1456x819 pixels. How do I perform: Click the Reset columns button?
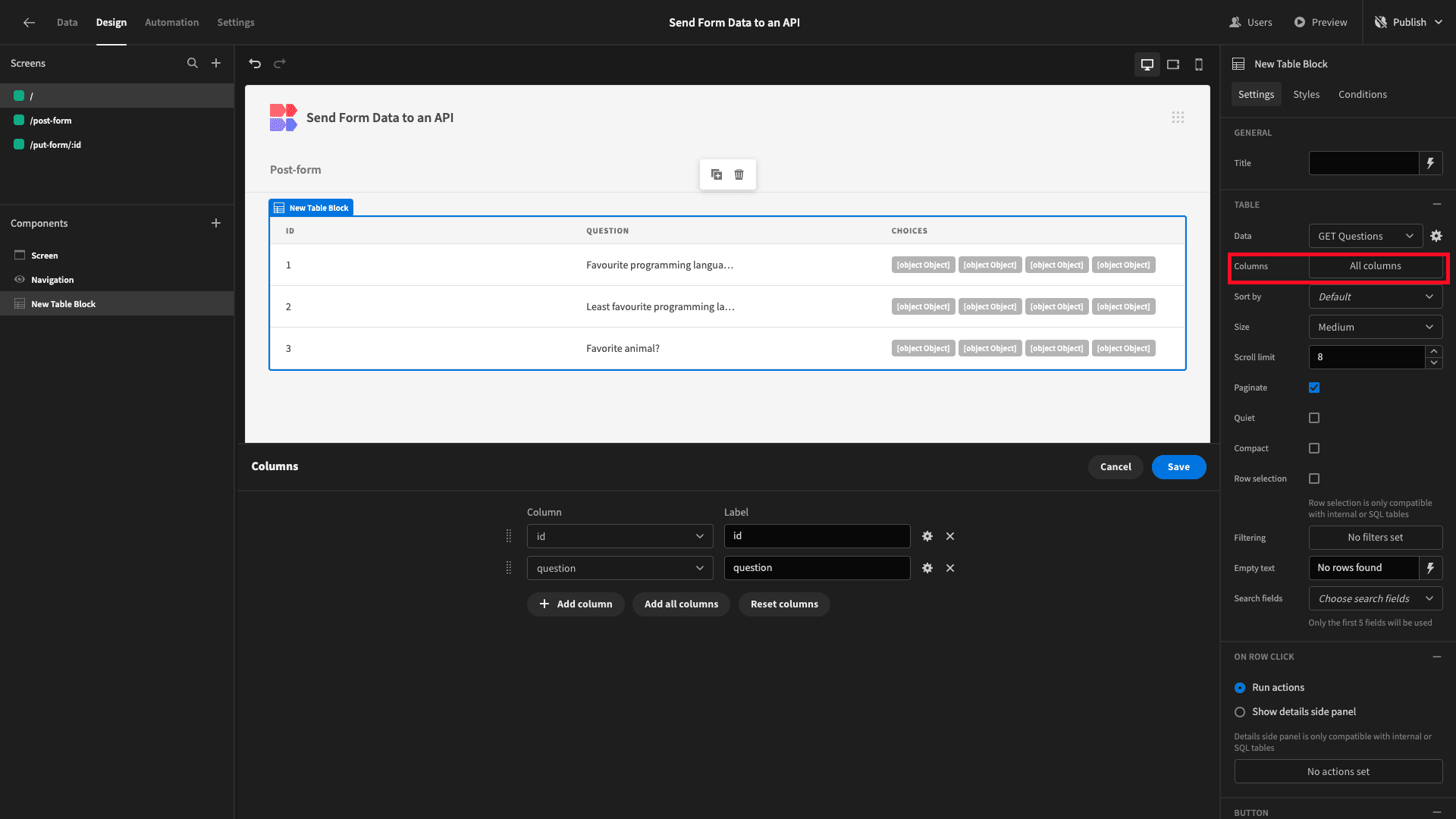[784, 604]
